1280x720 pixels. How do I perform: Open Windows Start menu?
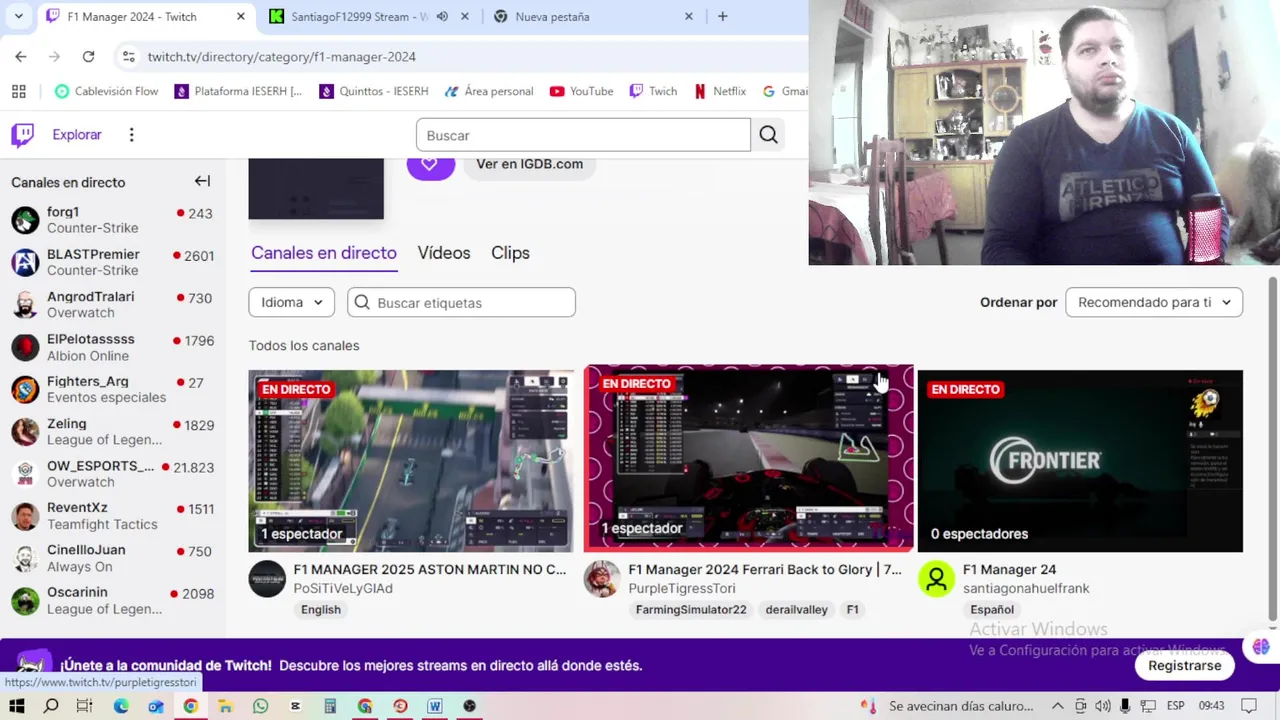(17, 706)
